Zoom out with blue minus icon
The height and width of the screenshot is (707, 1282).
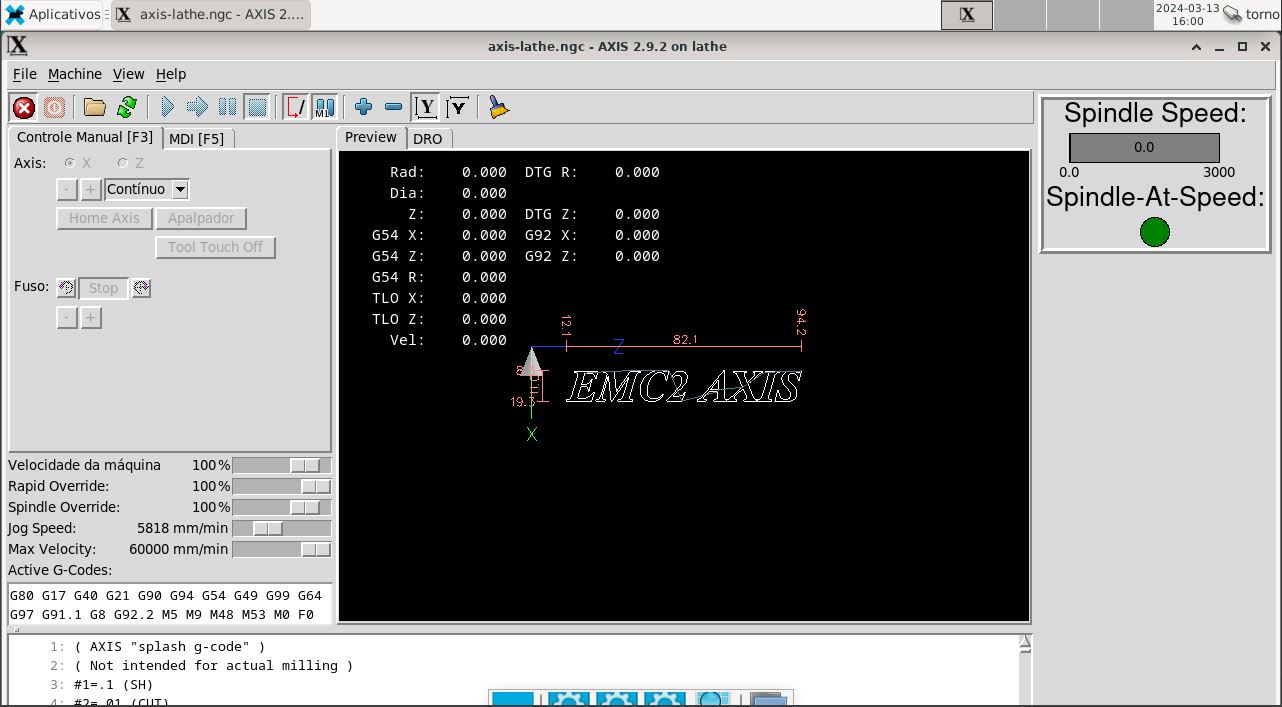393,107
